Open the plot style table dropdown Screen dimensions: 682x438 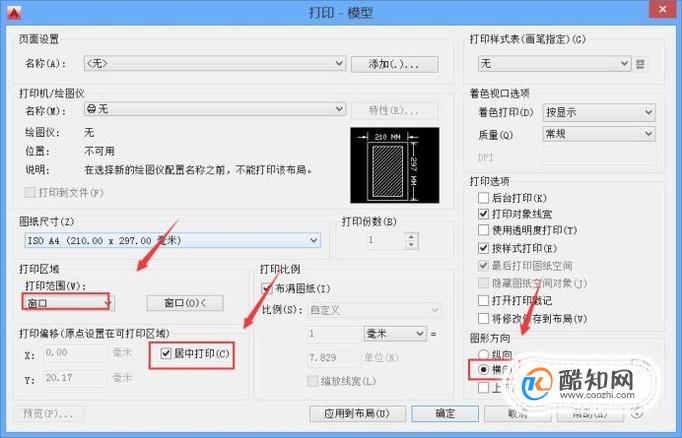point(554,64)
